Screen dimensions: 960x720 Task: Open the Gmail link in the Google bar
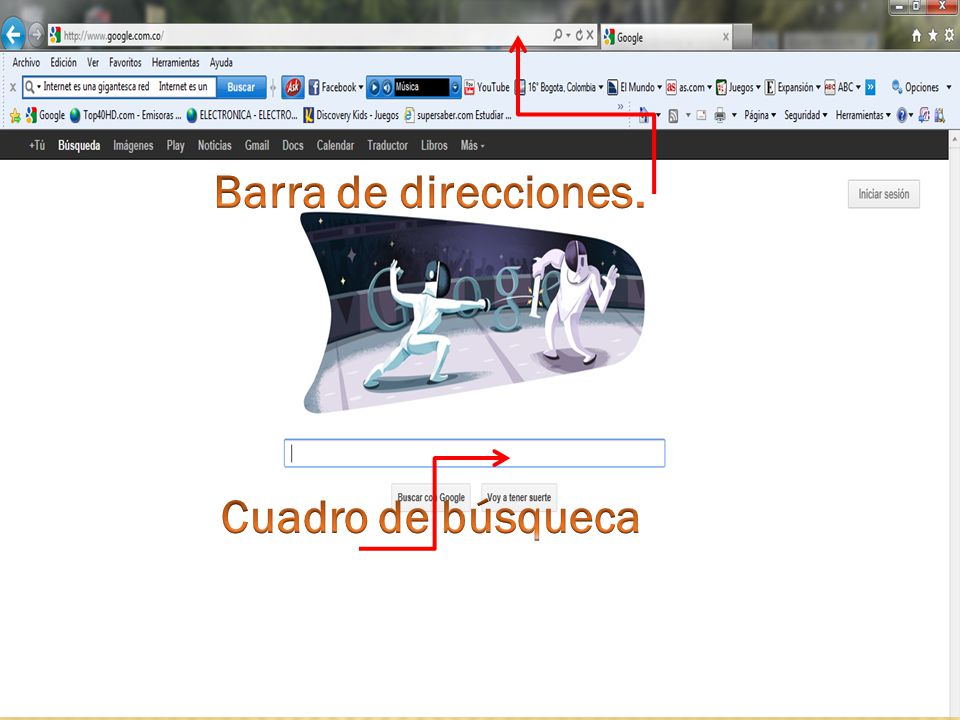[257, 146]
